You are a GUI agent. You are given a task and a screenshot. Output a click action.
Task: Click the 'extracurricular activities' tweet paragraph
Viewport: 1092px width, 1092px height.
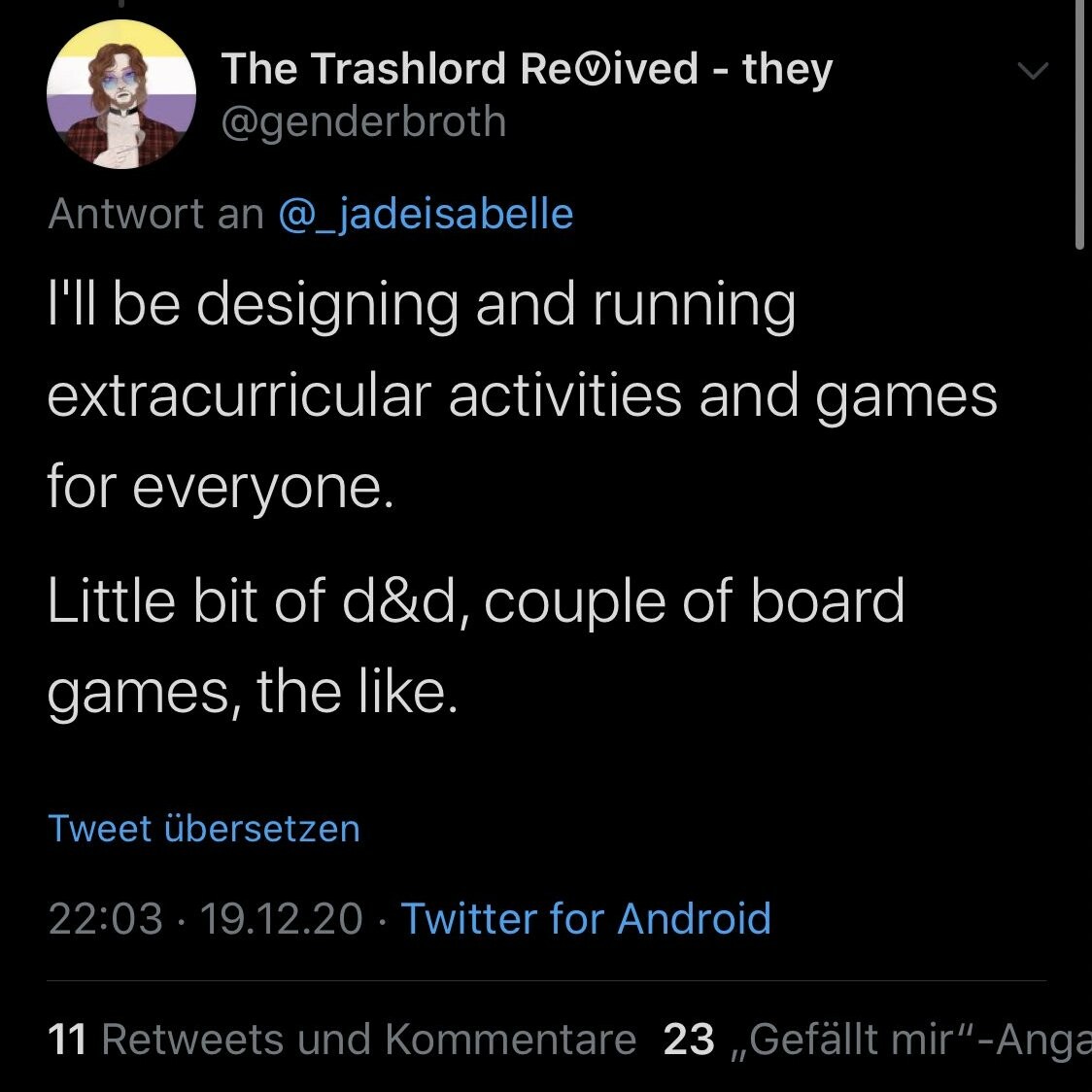(x=522, y=395)
